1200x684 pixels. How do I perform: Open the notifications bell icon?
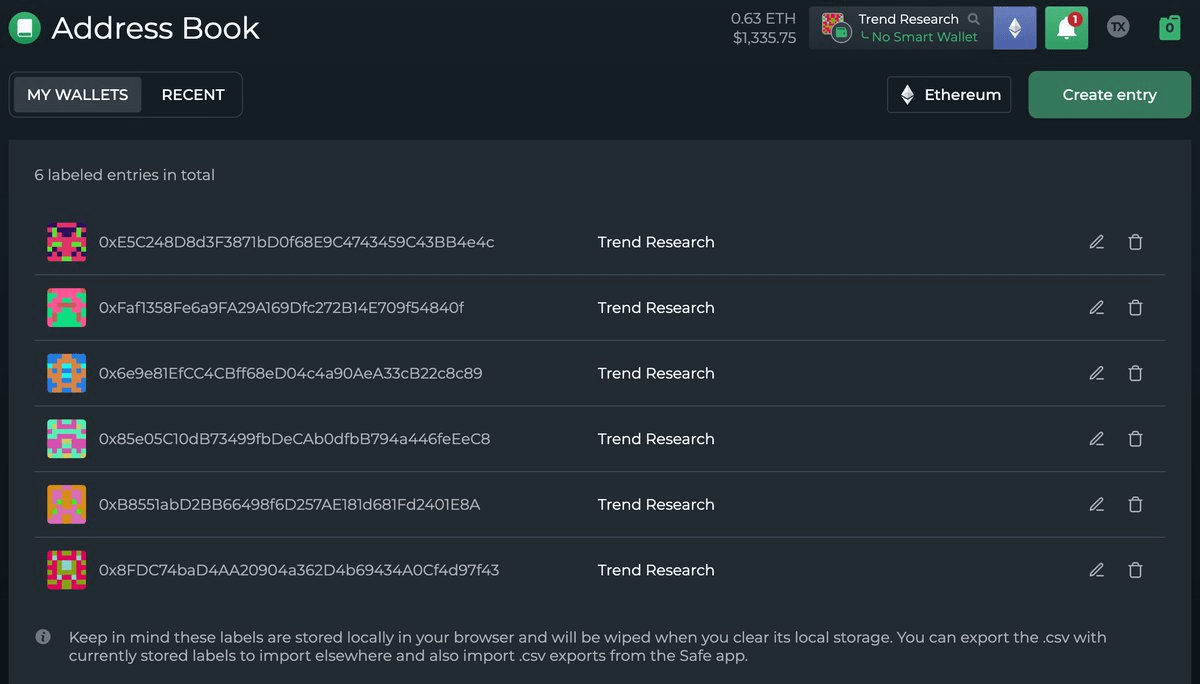click(x=1066, y=28)
